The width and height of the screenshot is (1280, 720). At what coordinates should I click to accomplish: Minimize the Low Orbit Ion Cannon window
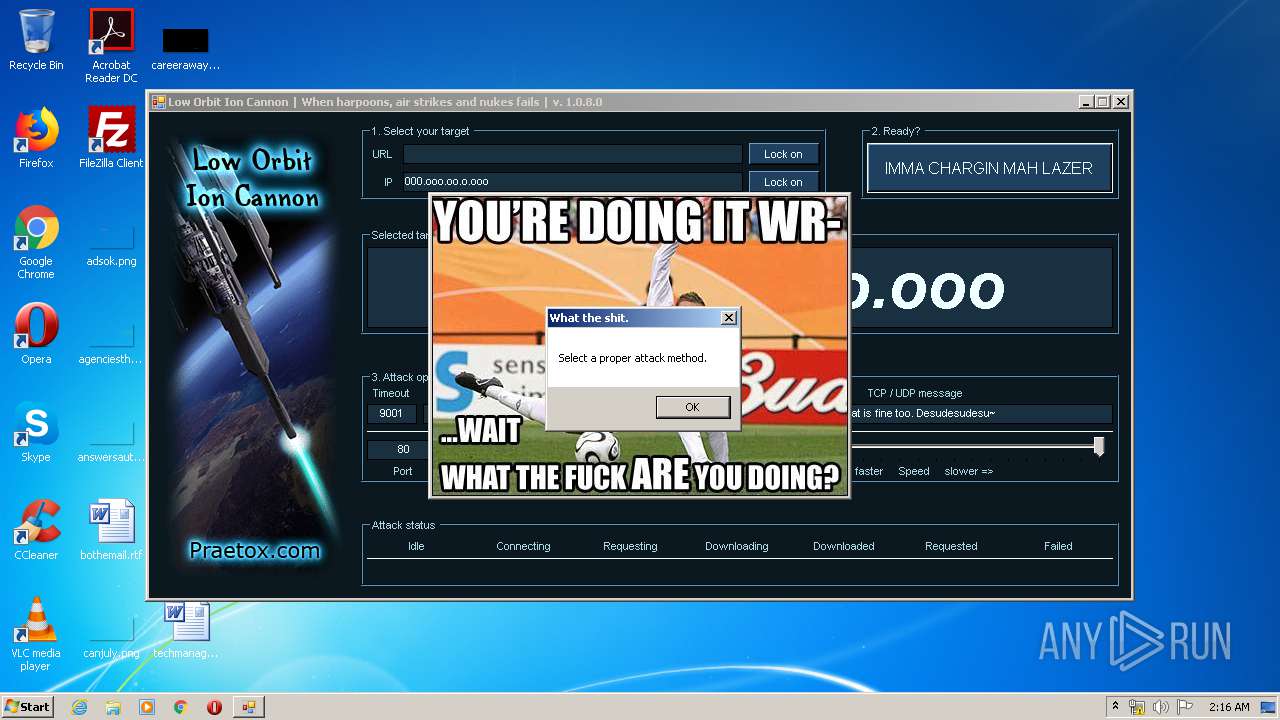click(x=1086, y=102)
